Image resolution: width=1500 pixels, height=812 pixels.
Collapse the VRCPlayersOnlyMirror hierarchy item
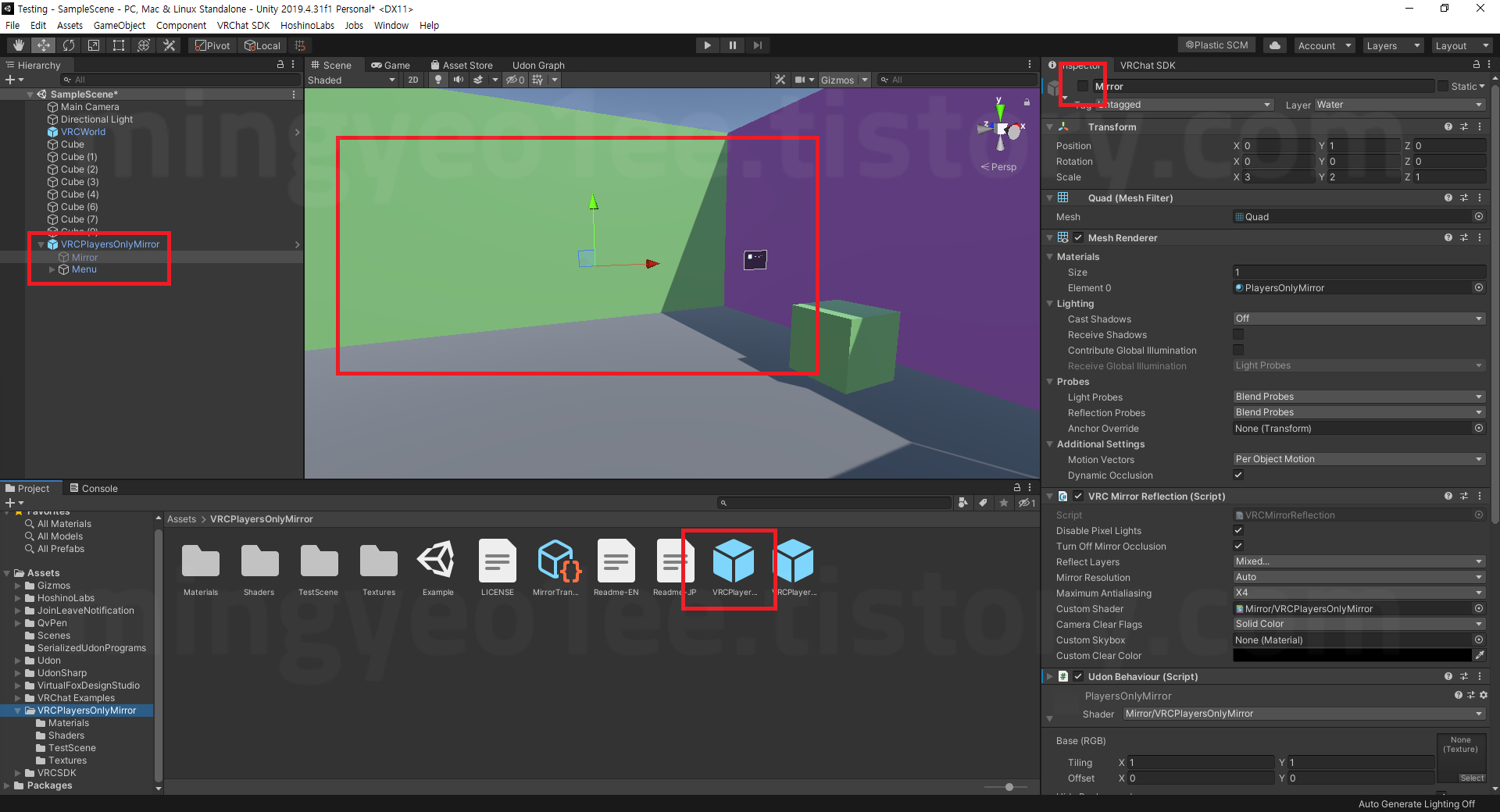click(x=41, y=244)
